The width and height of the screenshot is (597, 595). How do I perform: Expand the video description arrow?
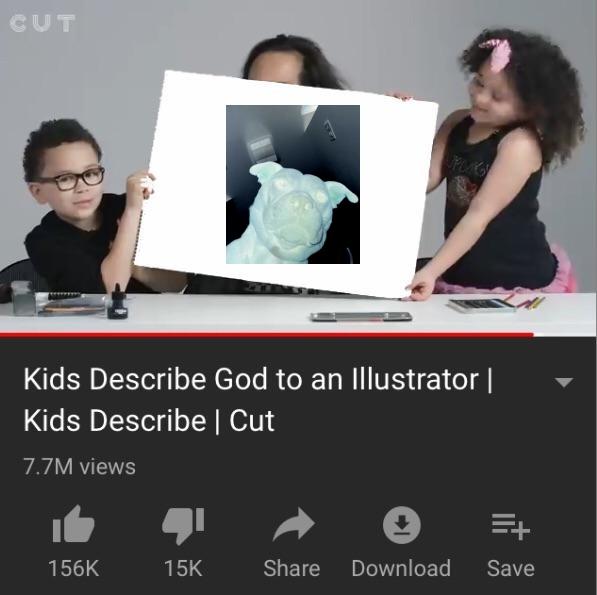[x=564, y=382]
